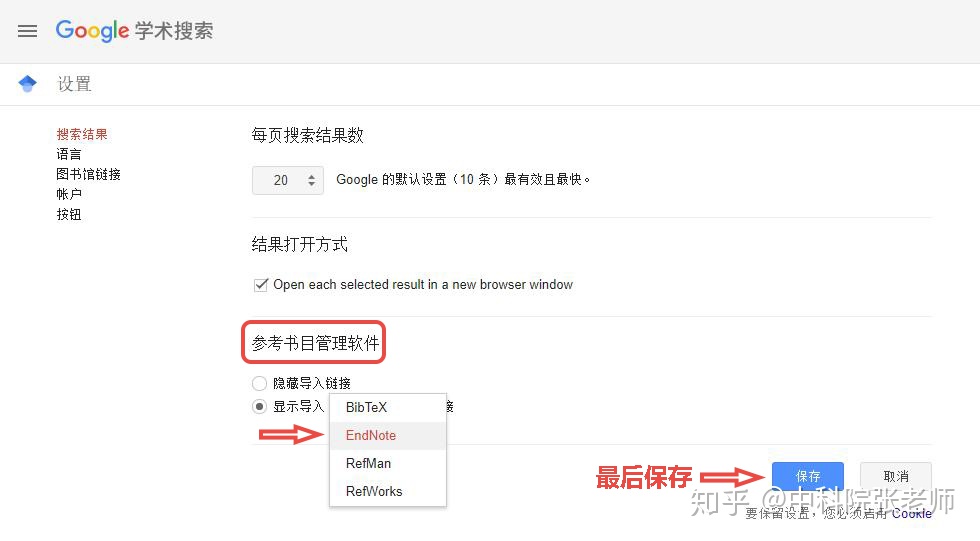The image size is (980, 541).
Task: Choose RefWorks from the dropdown list
Action: point(388,492)
